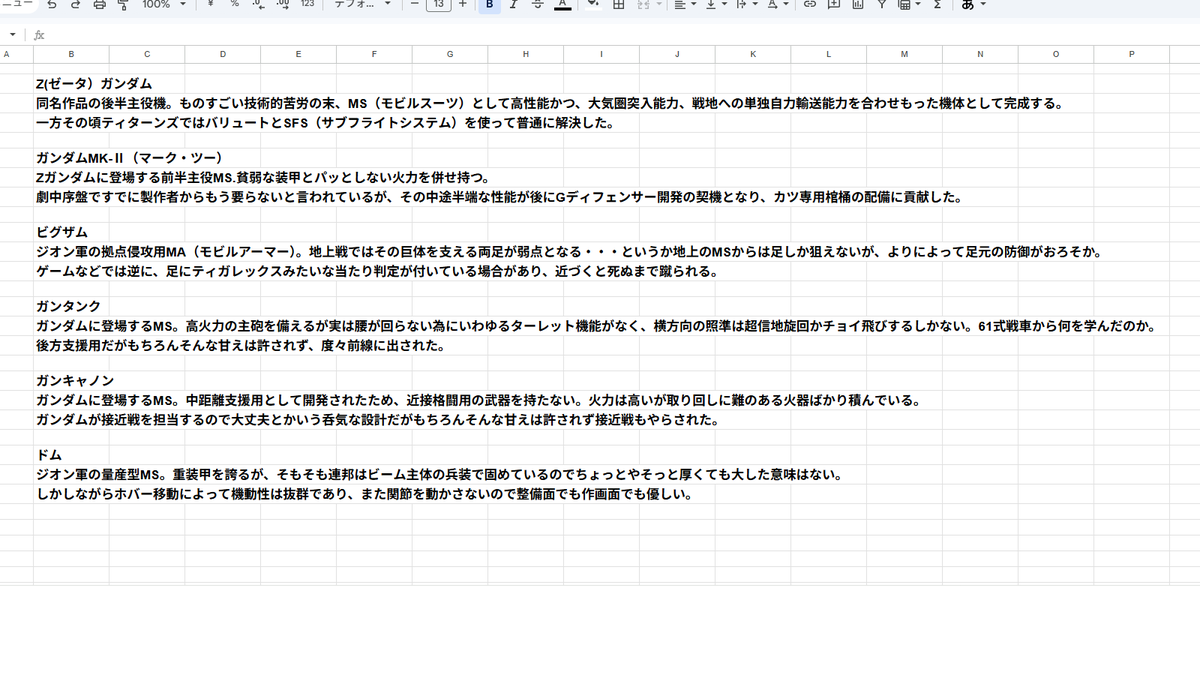Open the functions sigma menu
The image size is (1200, 675).
[x=937, y=5]
